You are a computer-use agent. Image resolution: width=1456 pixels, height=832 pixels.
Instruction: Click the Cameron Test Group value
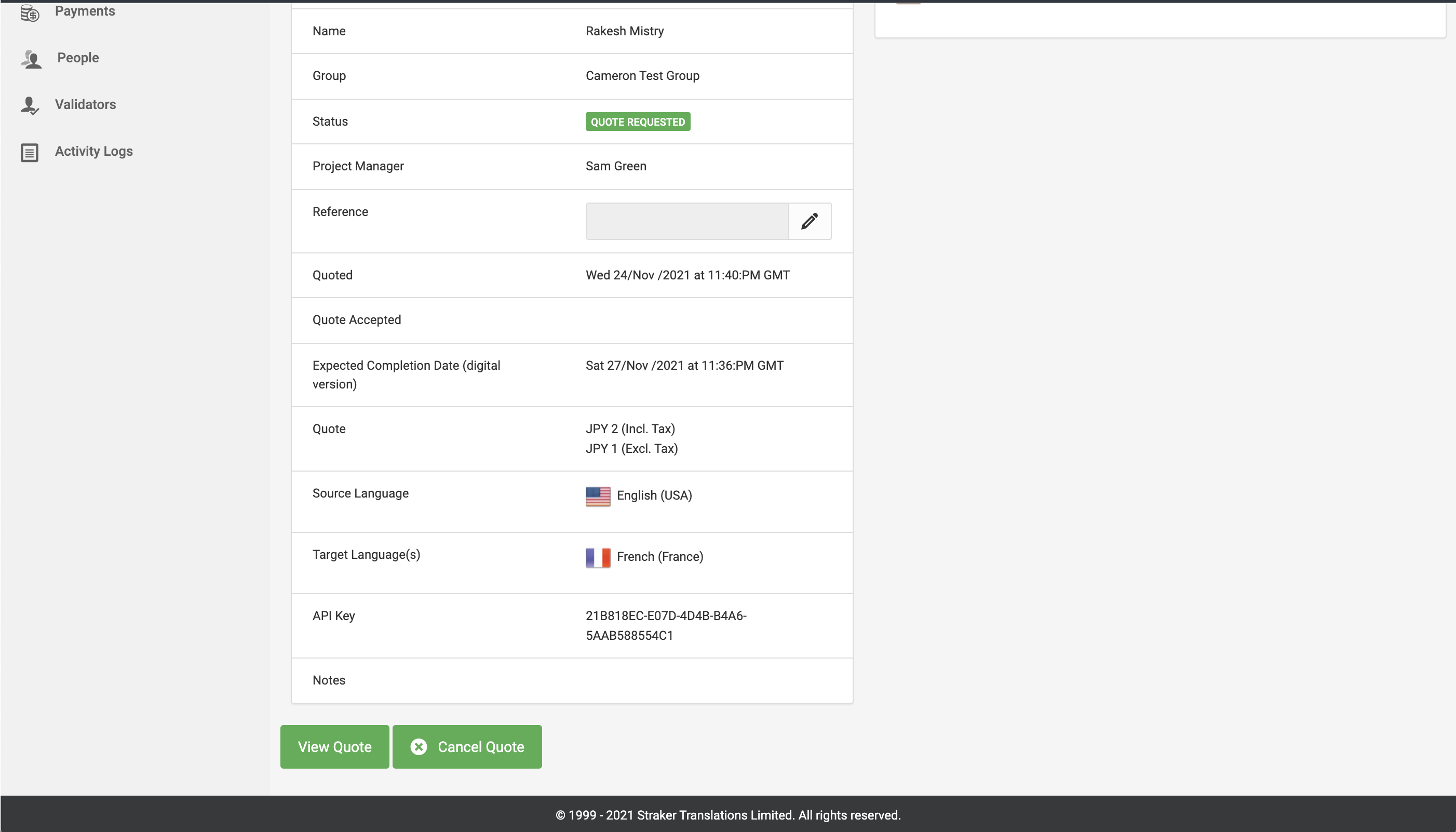click(642, 76)
